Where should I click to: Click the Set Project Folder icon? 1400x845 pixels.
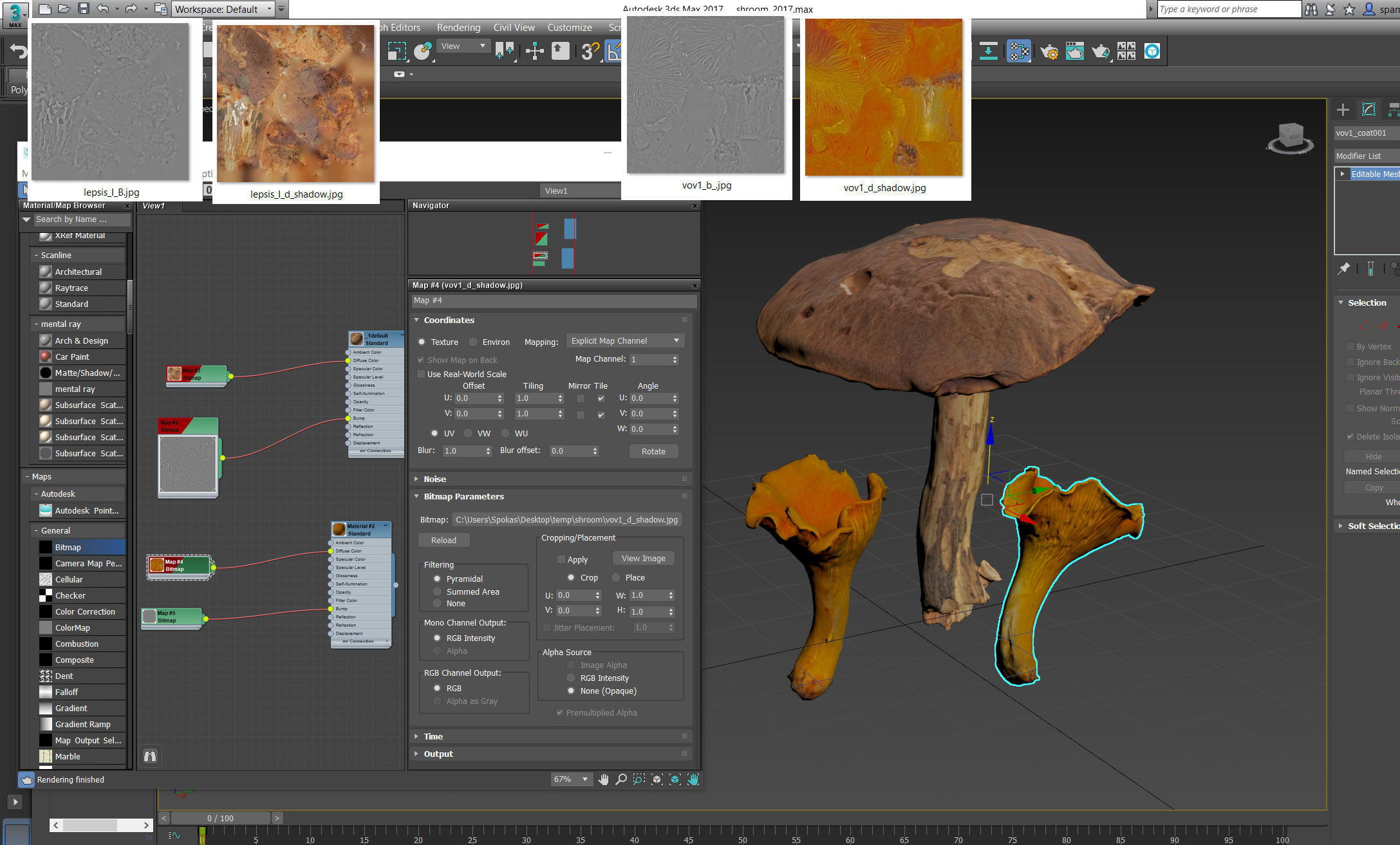point(160,9)
